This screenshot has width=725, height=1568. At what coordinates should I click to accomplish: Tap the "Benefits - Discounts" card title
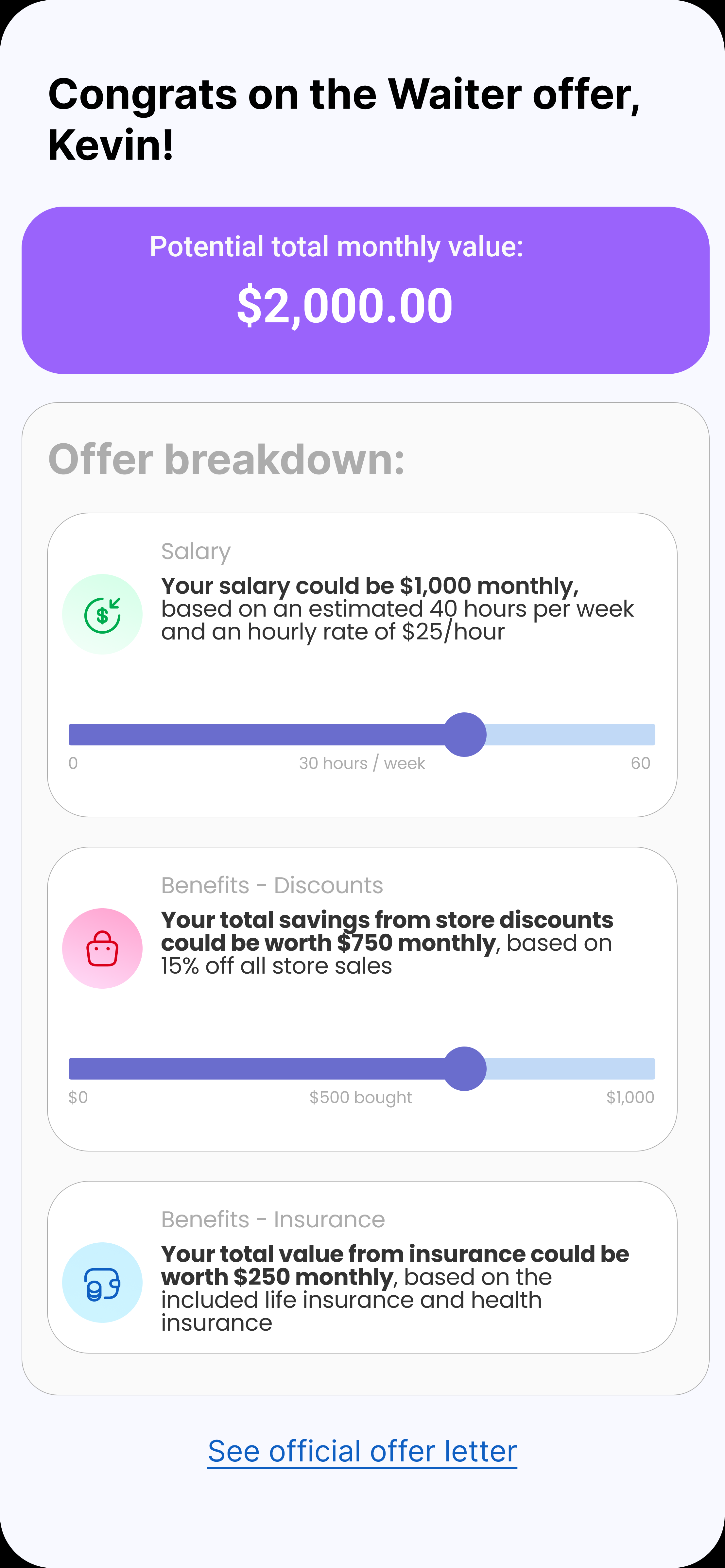[271, 885]
